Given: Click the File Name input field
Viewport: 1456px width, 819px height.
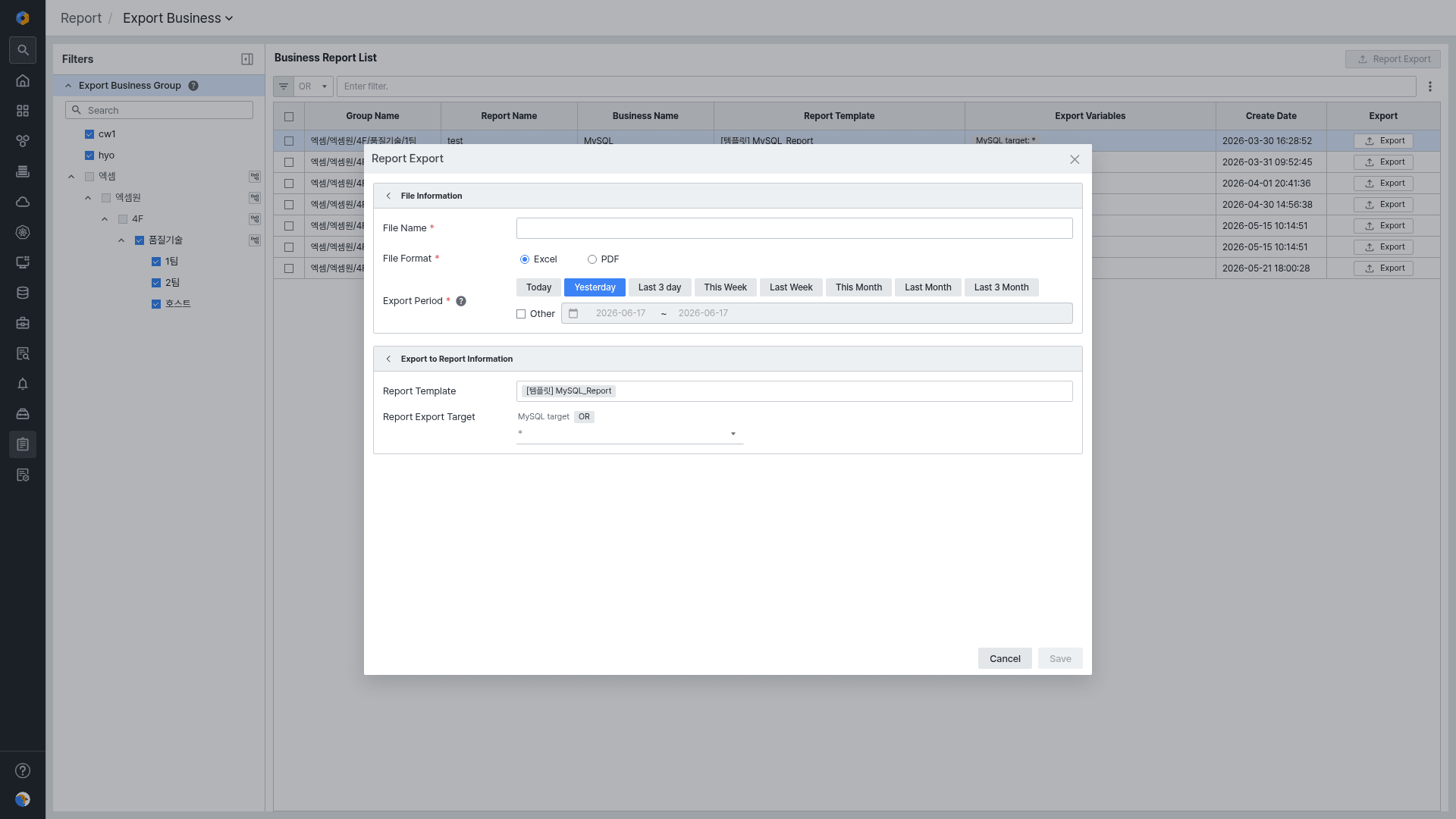Looking at the screenshot, I should pos(794,228).
